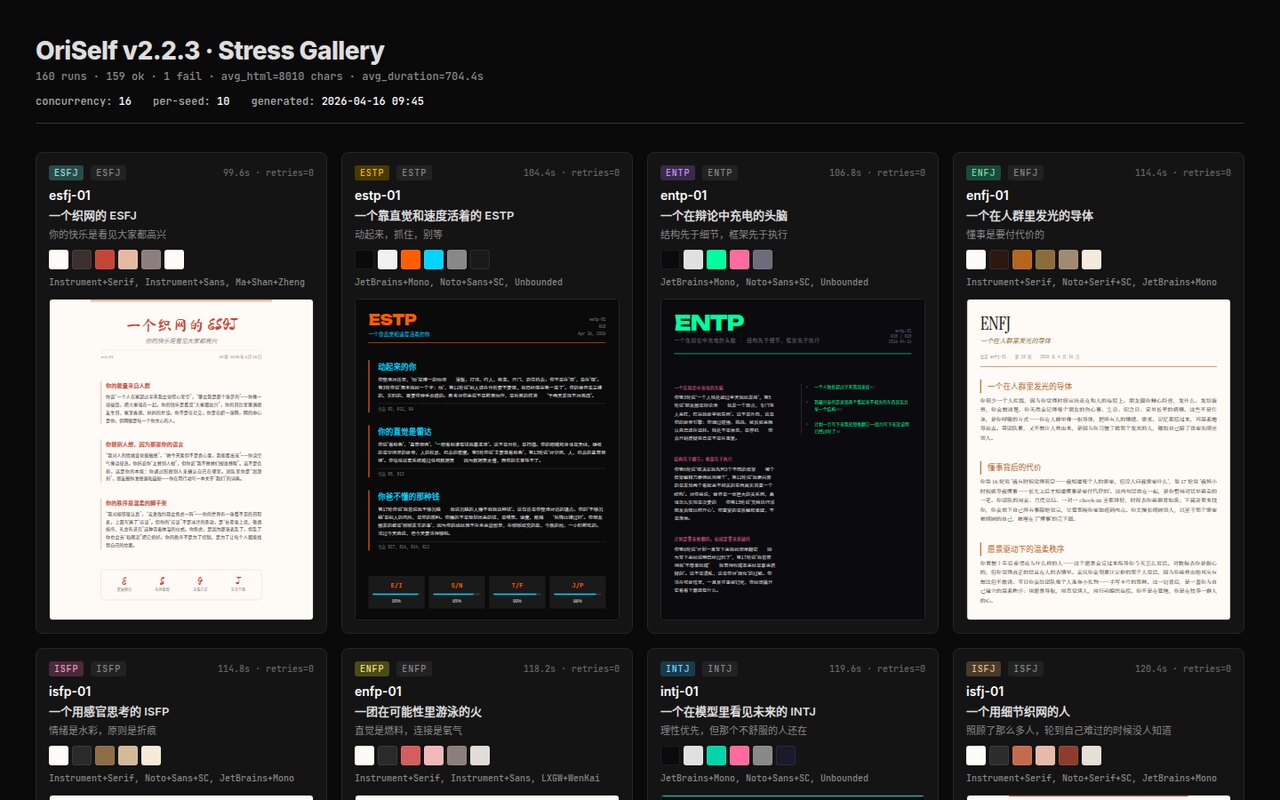This screenshot has height=800, width=1280.
Task: Pick the red swatch in esfj-01 palette
Action: pyautogui.click(x=105, y=259)
